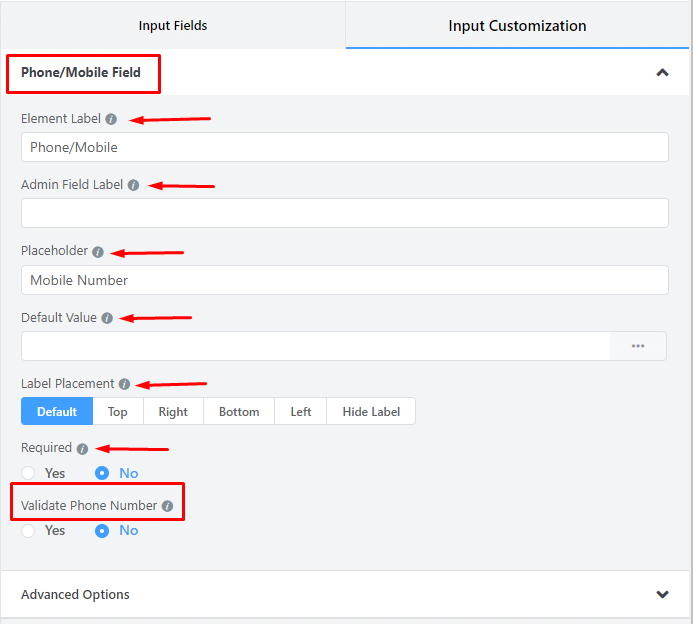Choose Hide Label placement option
Screen dimensions: 693x624
click(x=371, y=412)
